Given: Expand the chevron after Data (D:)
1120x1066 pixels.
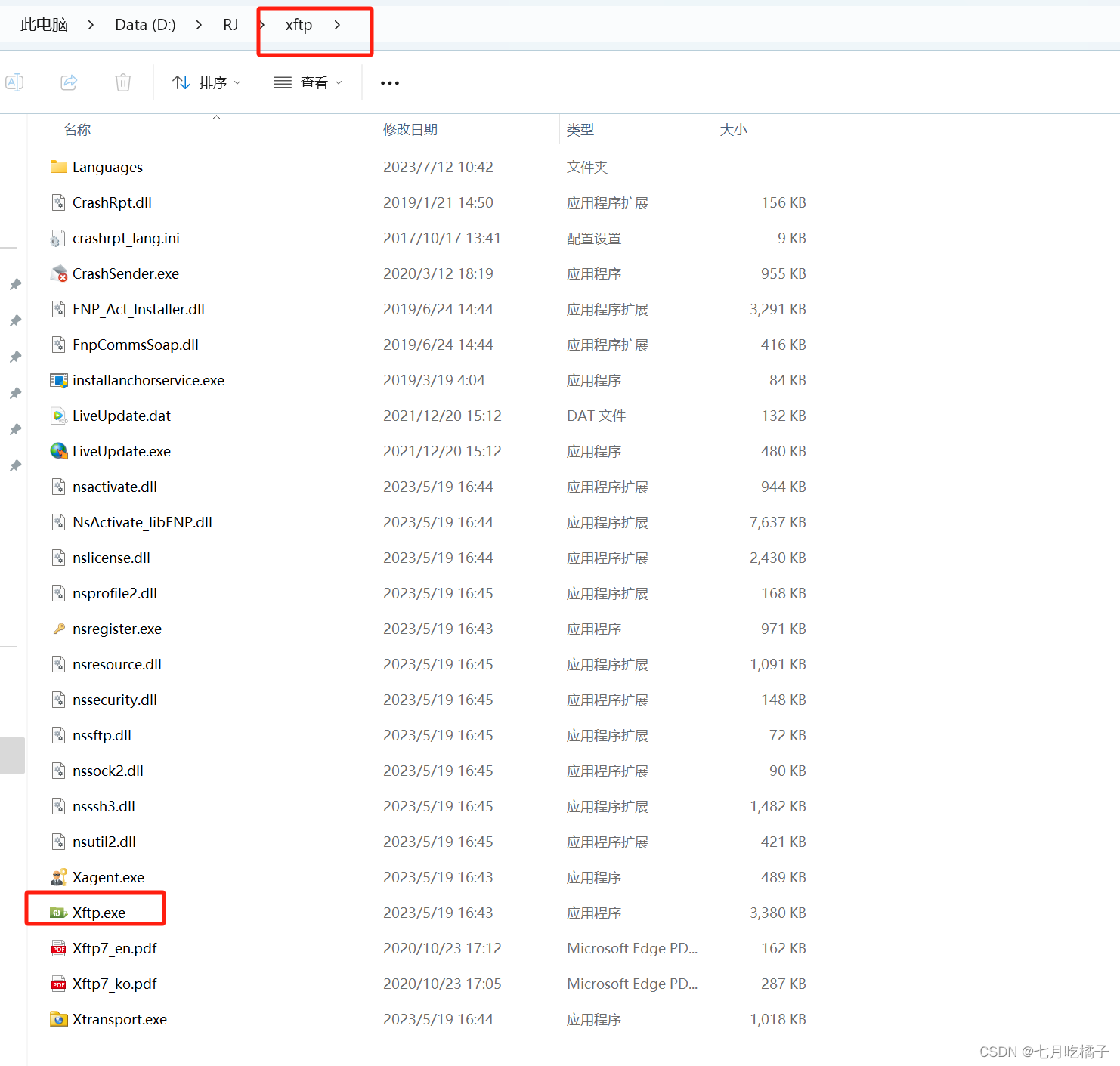Looking at the screenshot, I should [x=199, y=25].
